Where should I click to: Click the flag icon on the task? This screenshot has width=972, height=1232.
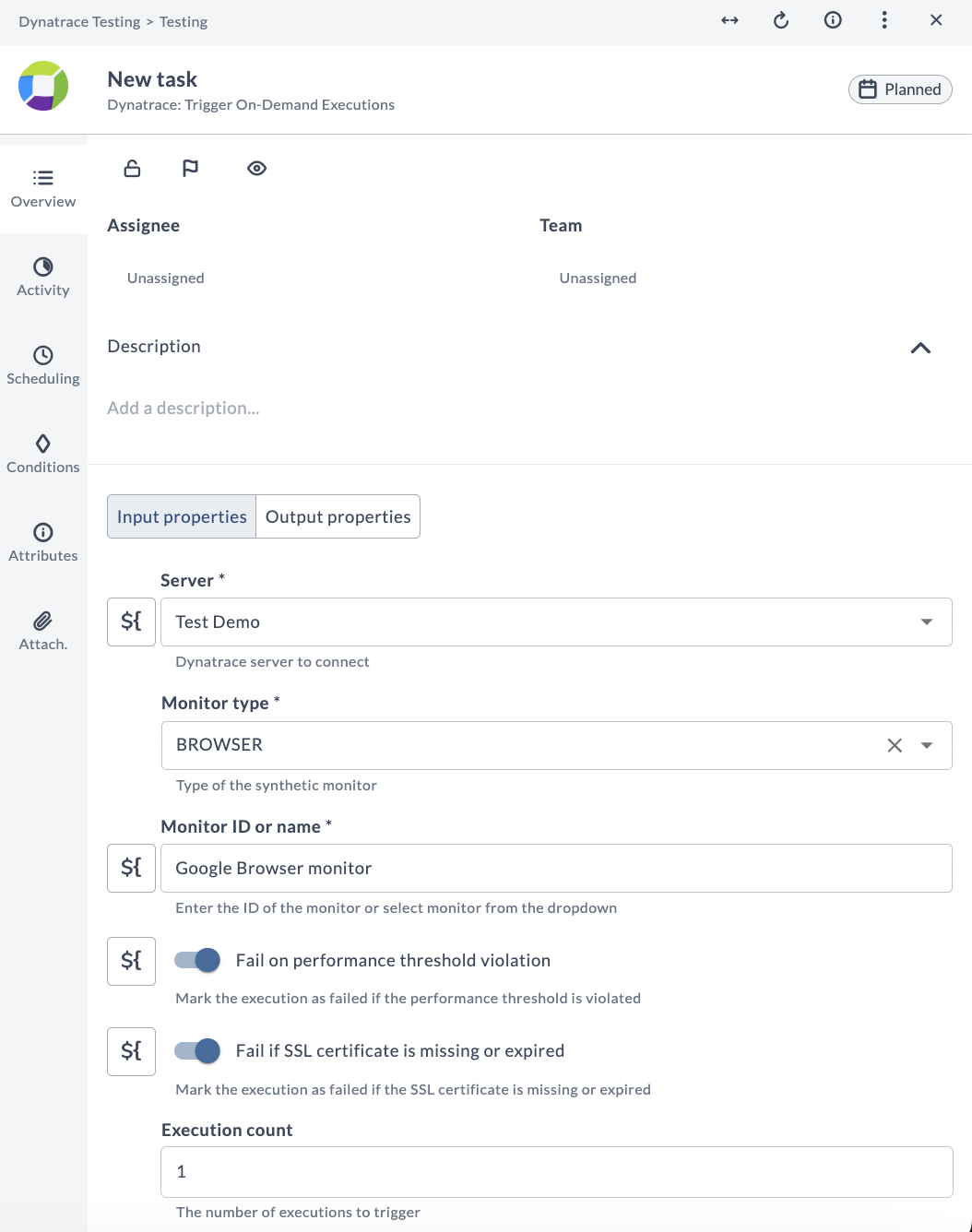190,168
